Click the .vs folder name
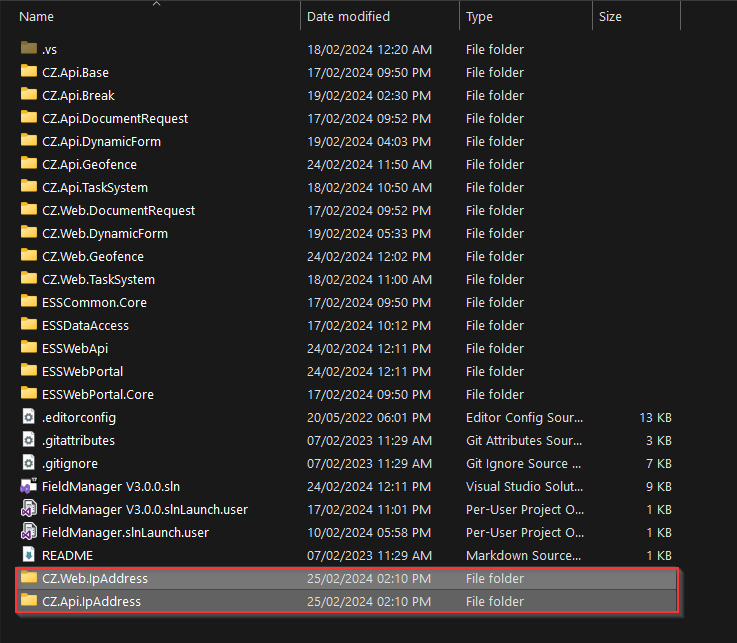This screenshot has height=643, width=737. (x=49, y=50)
